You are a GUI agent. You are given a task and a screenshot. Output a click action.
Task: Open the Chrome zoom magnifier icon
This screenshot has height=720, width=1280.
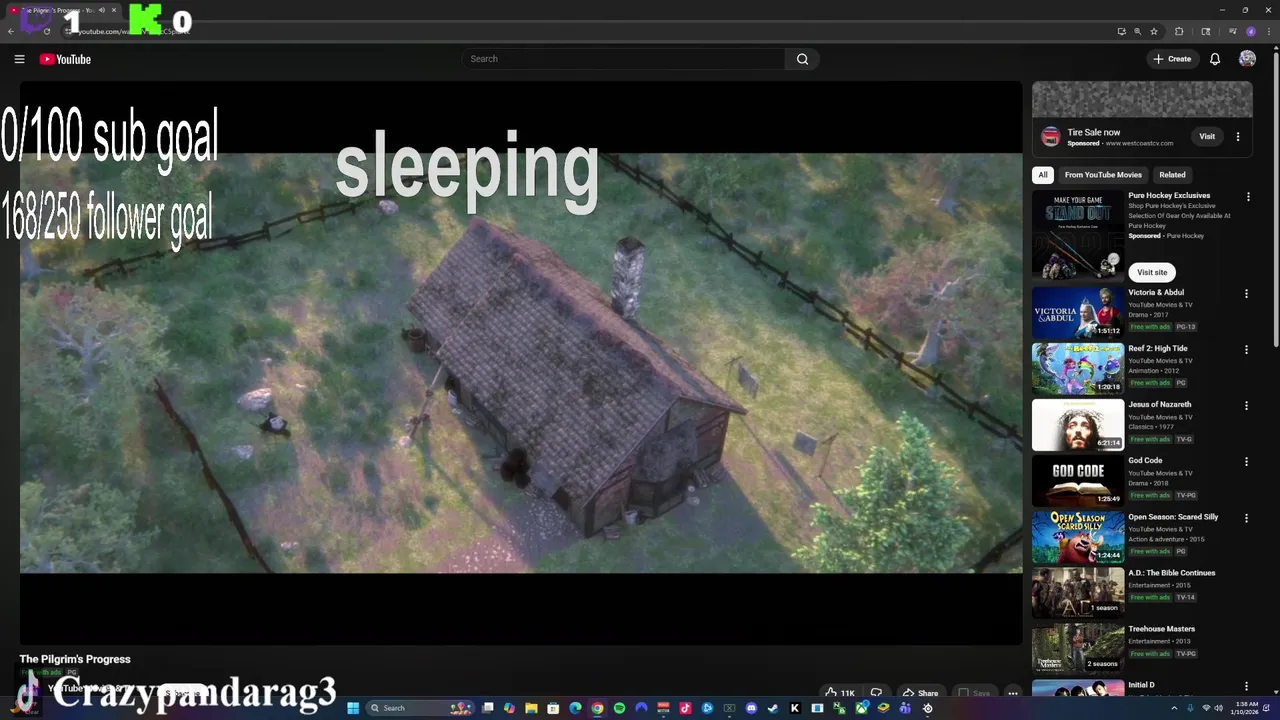click(1137, 31)
